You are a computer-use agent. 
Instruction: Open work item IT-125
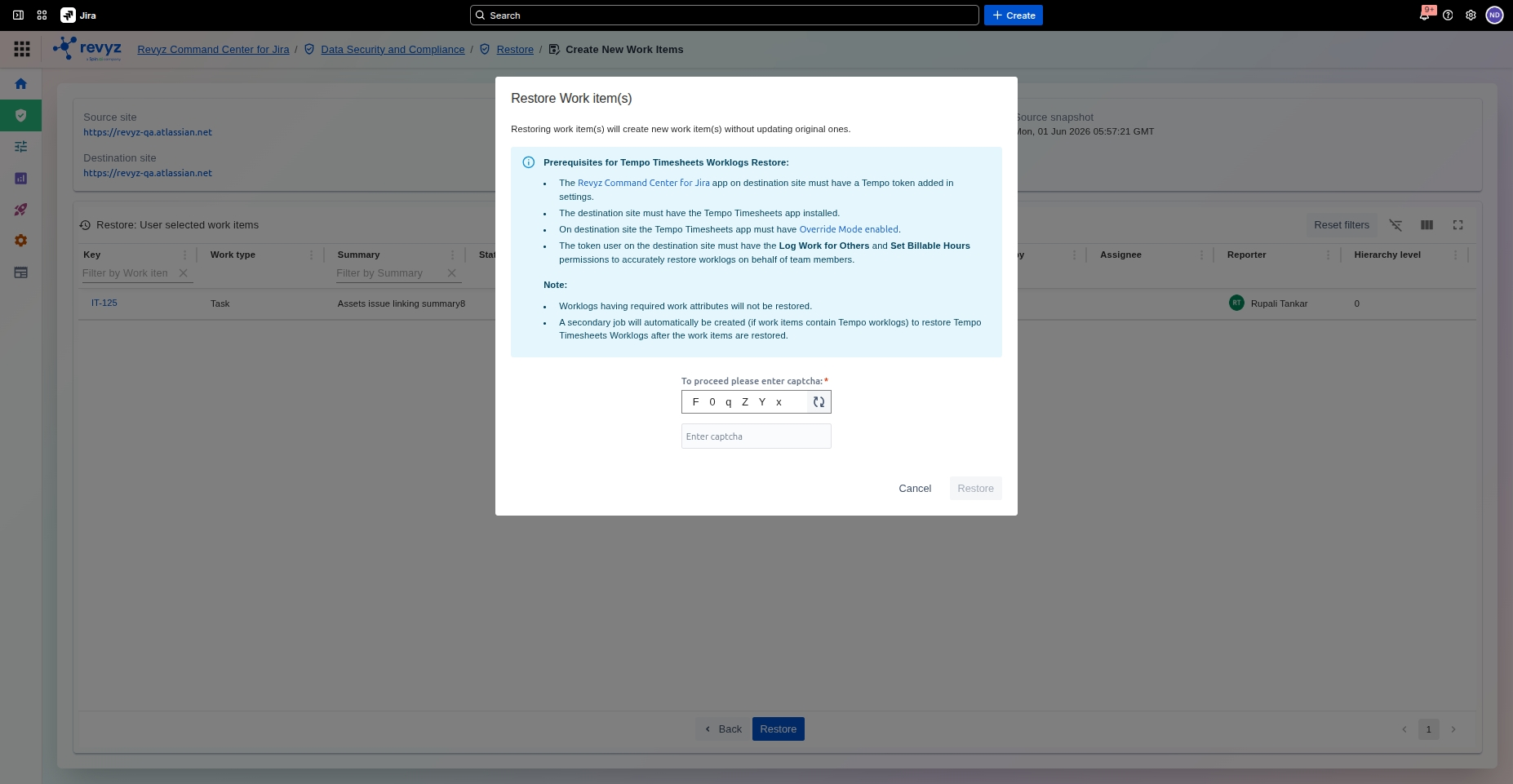pyautogui.click(x=104, y=303)
